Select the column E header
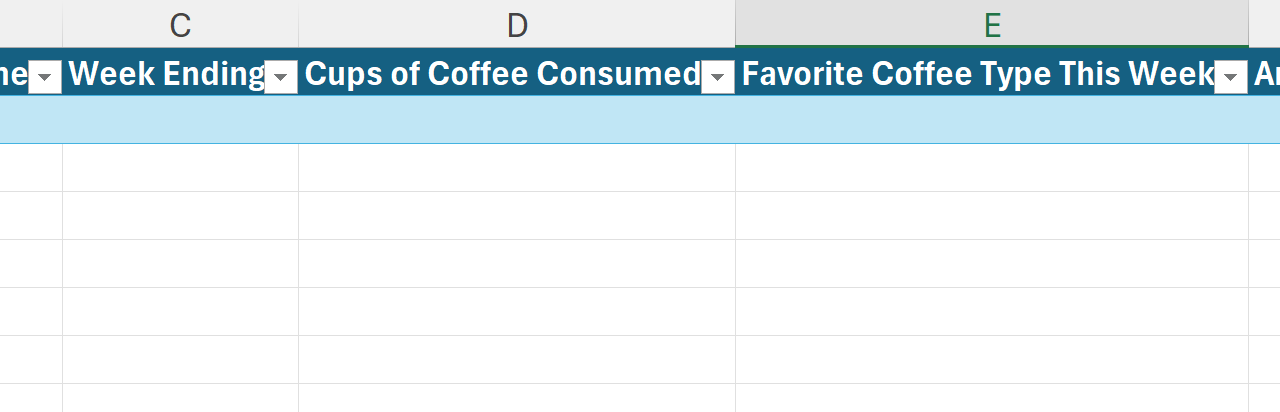Image resolution: width=1280 pixels, height=412 pixels. [x=992, y=25]
